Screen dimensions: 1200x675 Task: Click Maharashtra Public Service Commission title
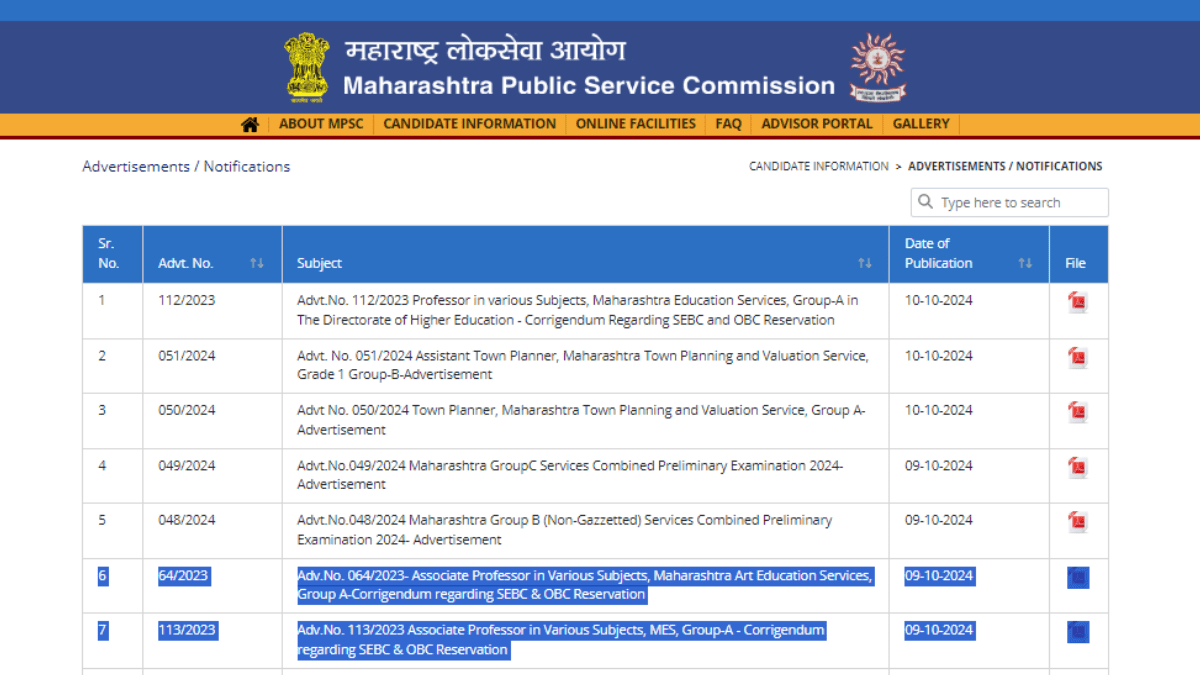[x=589, y=86]
